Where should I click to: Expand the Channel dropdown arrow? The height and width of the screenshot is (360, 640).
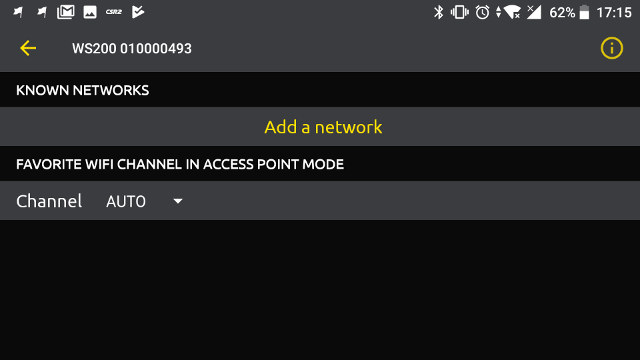click(x=178, y=201)
